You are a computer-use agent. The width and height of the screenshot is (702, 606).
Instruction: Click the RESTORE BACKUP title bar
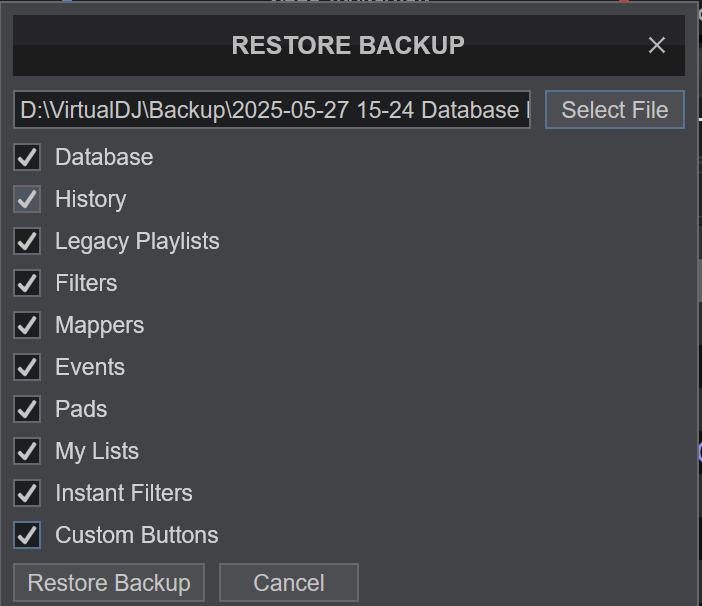click(x=349, y=45)
